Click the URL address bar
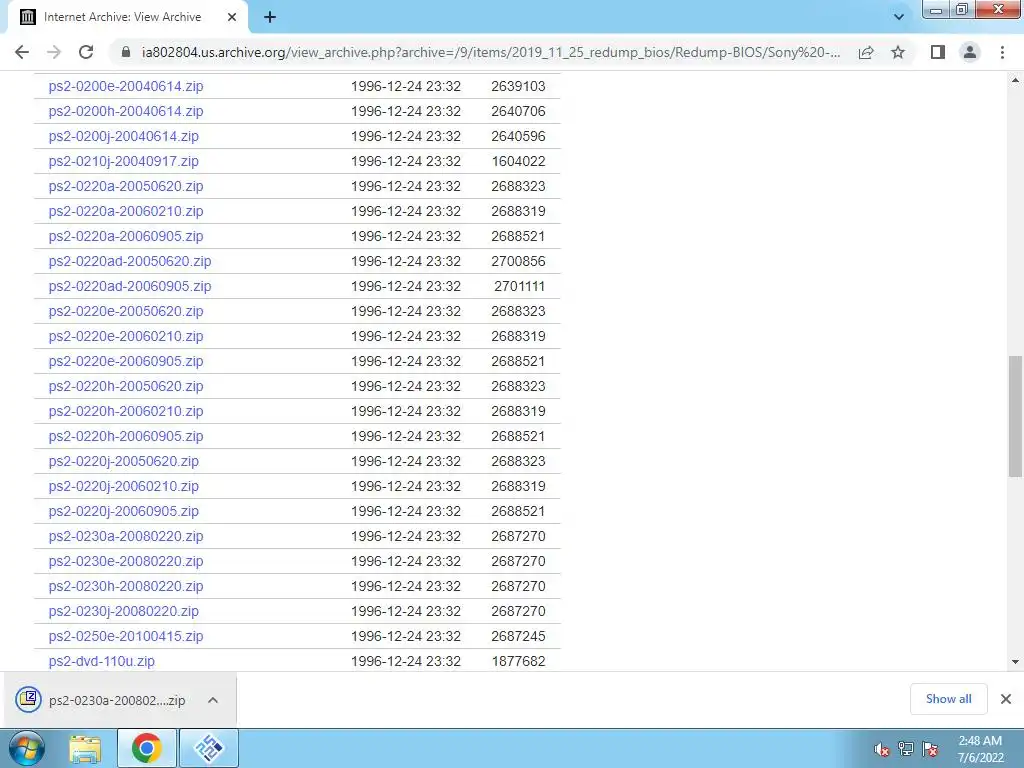The image size is (1024, 768). (x=490, y=52)
